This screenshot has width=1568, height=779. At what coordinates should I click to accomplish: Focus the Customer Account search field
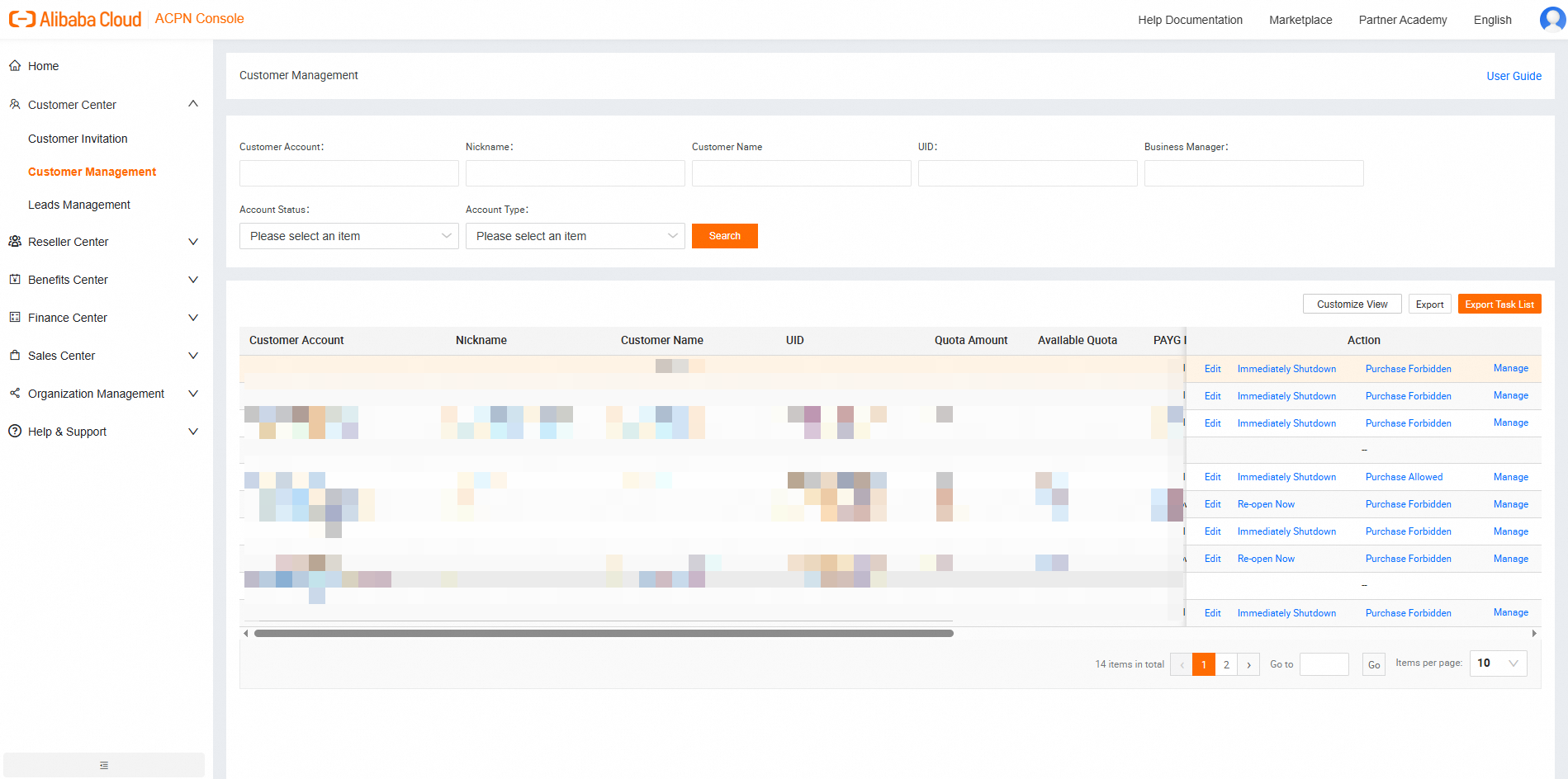pos(349,173)
